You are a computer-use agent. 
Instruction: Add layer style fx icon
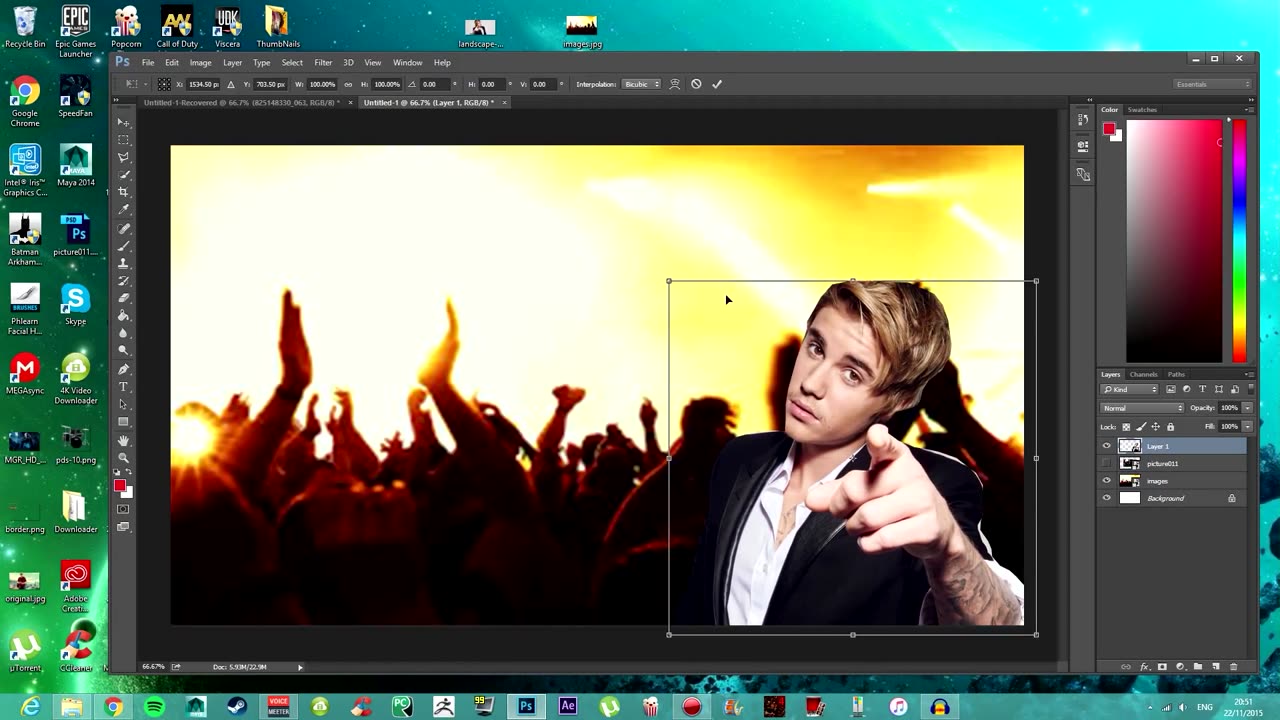[1144, 667]
